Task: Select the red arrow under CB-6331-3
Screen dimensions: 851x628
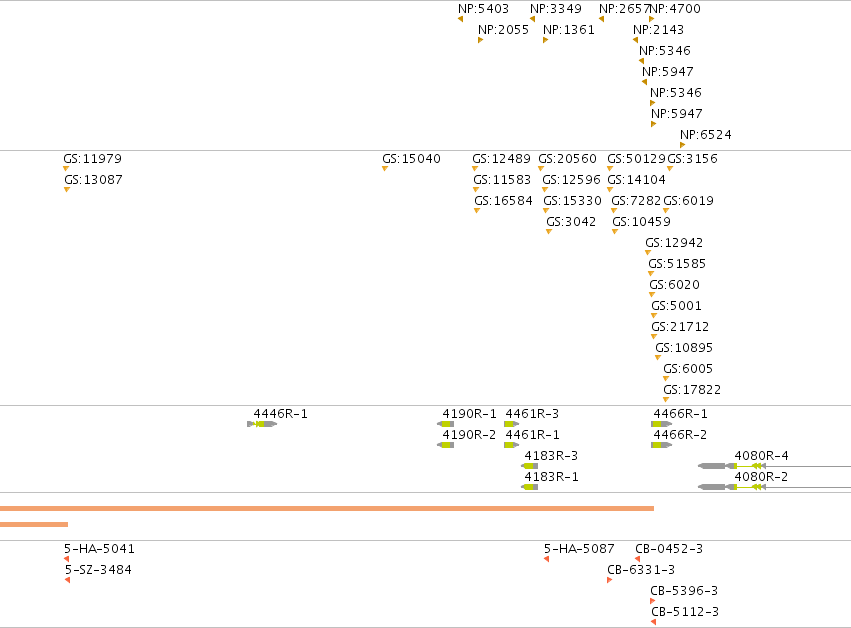Action: click(x=609, y=580)
